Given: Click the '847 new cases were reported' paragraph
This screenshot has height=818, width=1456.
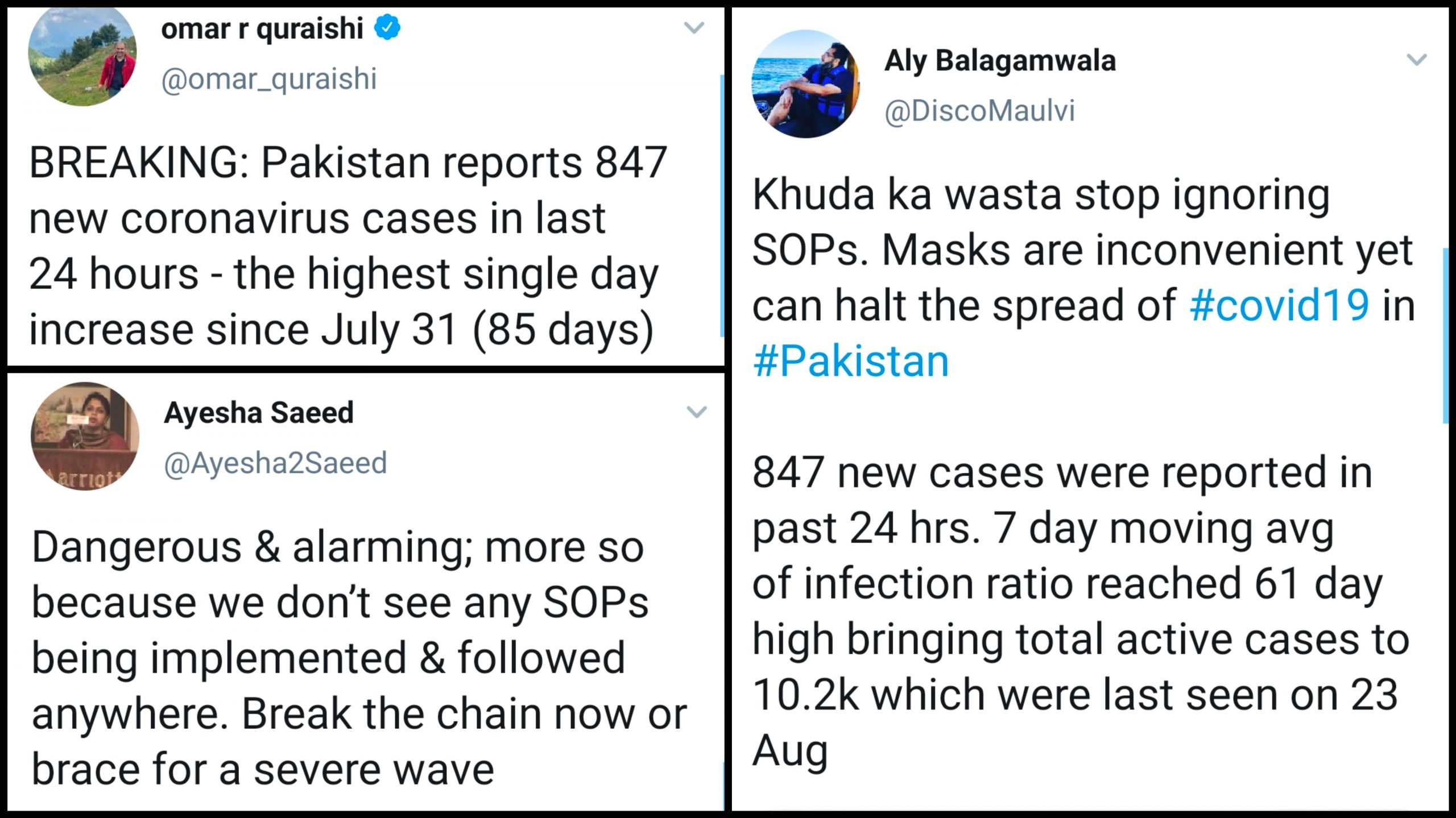Looking at the screenshot, I should click(1081, 611).
